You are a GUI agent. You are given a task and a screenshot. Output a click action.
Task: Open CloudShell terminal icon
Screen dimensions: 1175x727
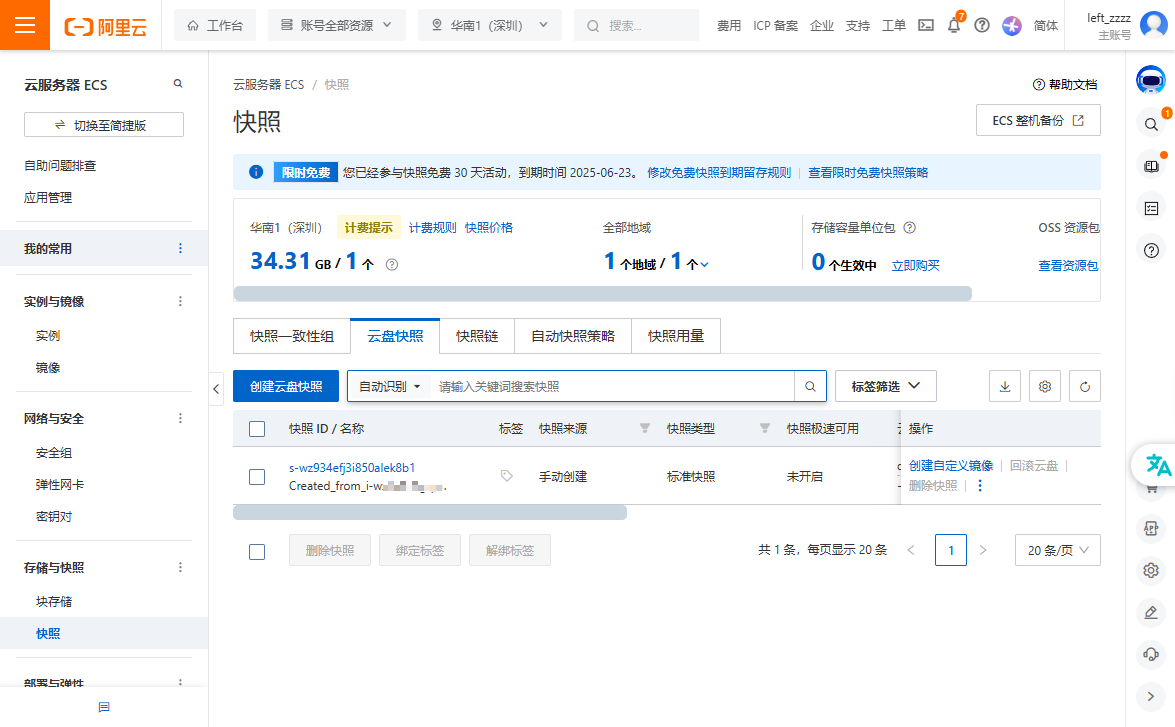925,25
